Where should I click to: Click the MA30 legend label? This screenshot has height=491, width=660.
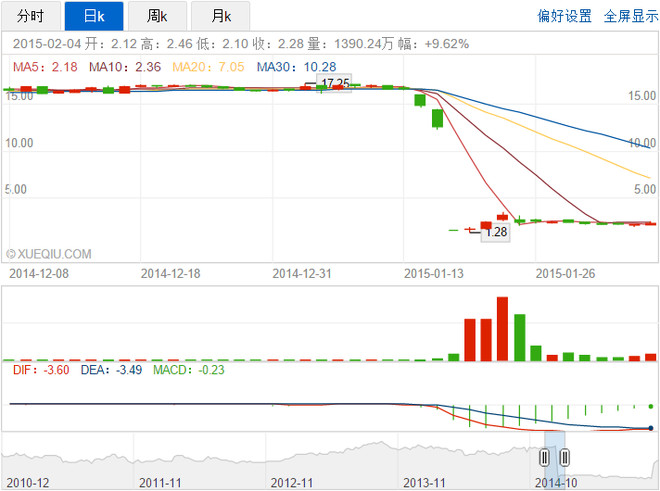tap(296, 67)
